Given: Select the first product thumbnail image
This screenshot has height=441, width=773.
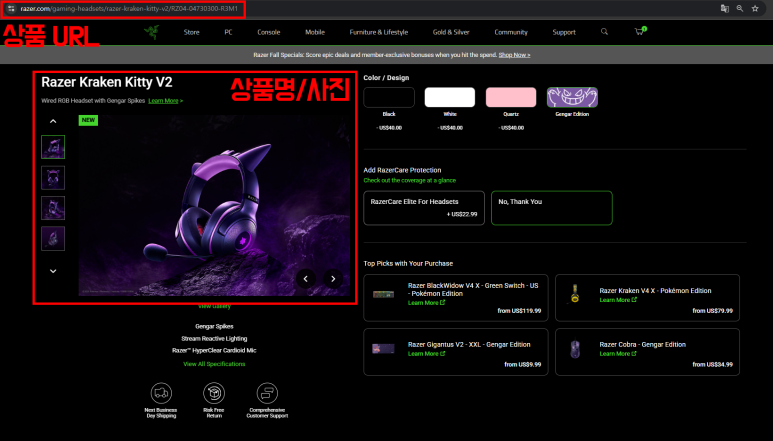Looking at the screenshot, I should click(53, 147).
